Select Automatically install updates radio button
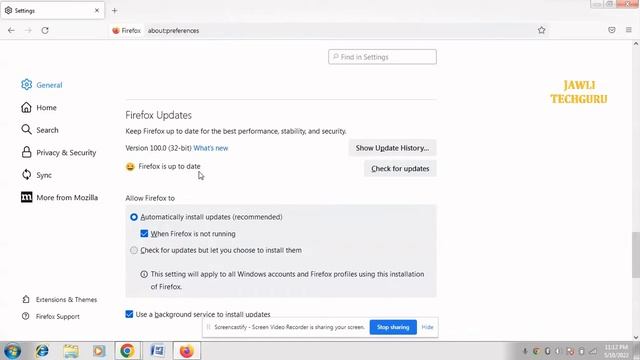This screenshot has height=360, width=640. (134, 217)
